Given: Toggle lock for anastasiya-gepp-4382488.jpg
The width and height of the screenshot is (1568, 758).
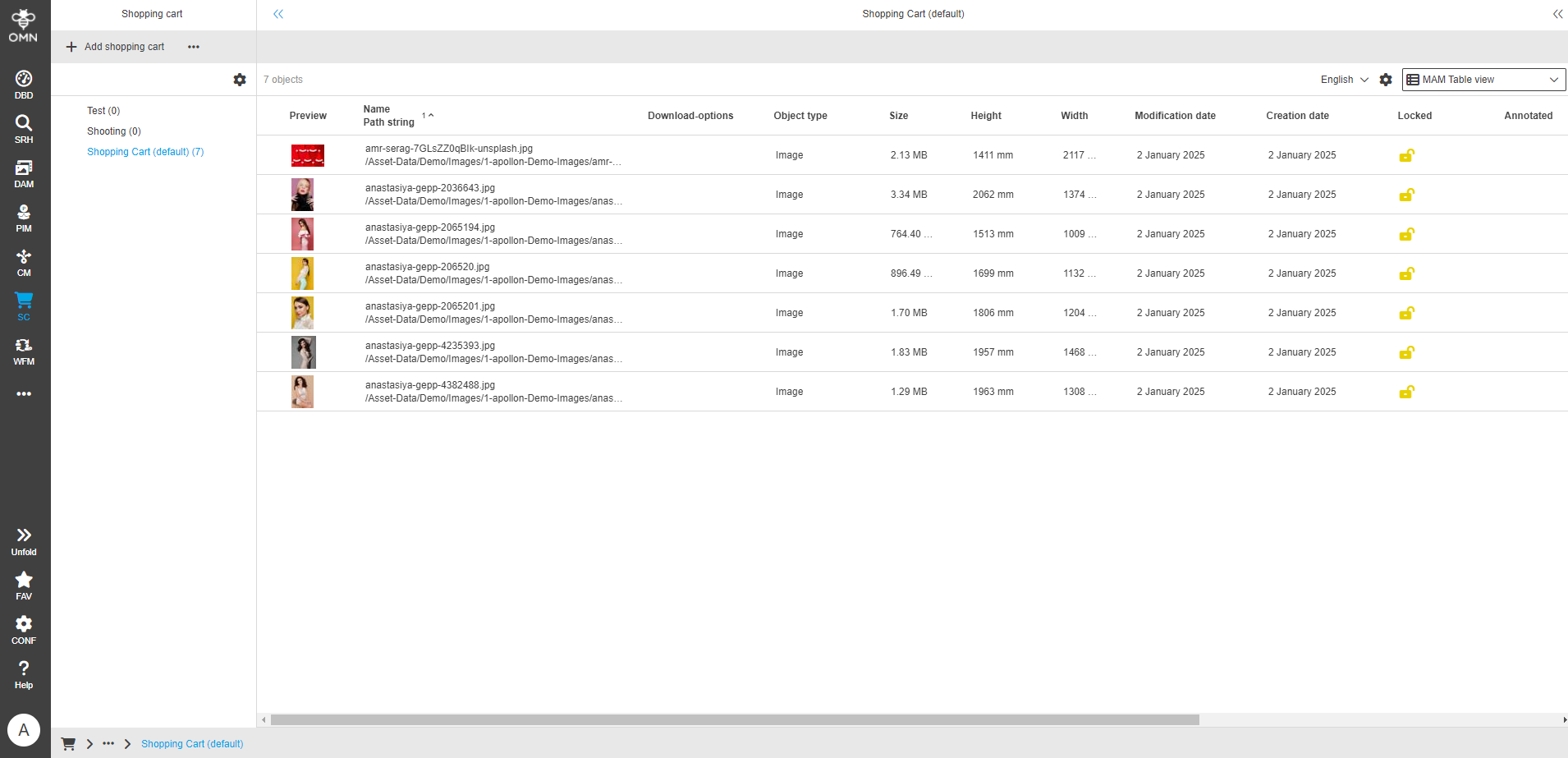Looking at the screenshot, I should [1406, 392].
